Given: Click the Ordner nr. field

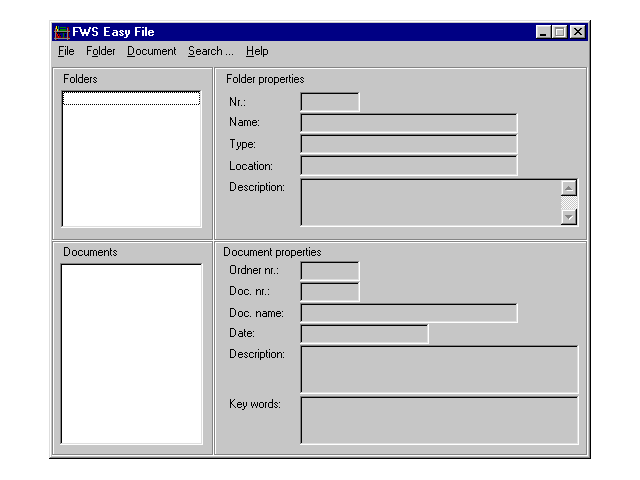Looking at the screenshot, I should (x=329, y=271).
